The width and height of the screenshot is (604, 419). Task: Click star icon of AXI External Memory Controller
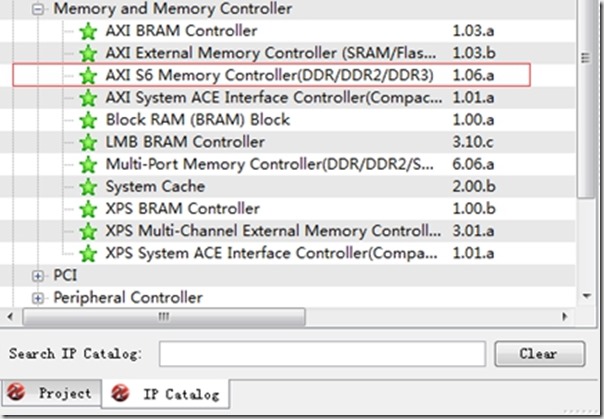[x=88, y=54]
